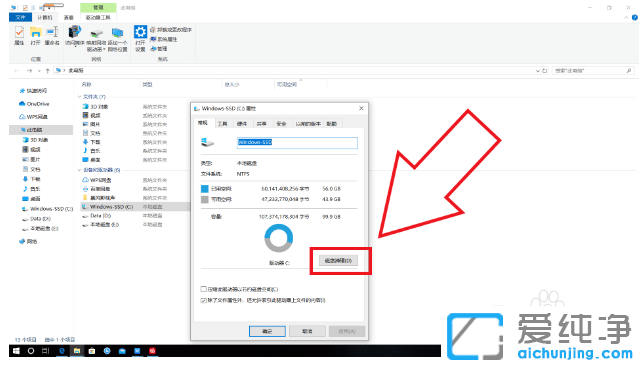Click Uninstall or change a program
The image size is (641, 366).
tap(171, 29)
